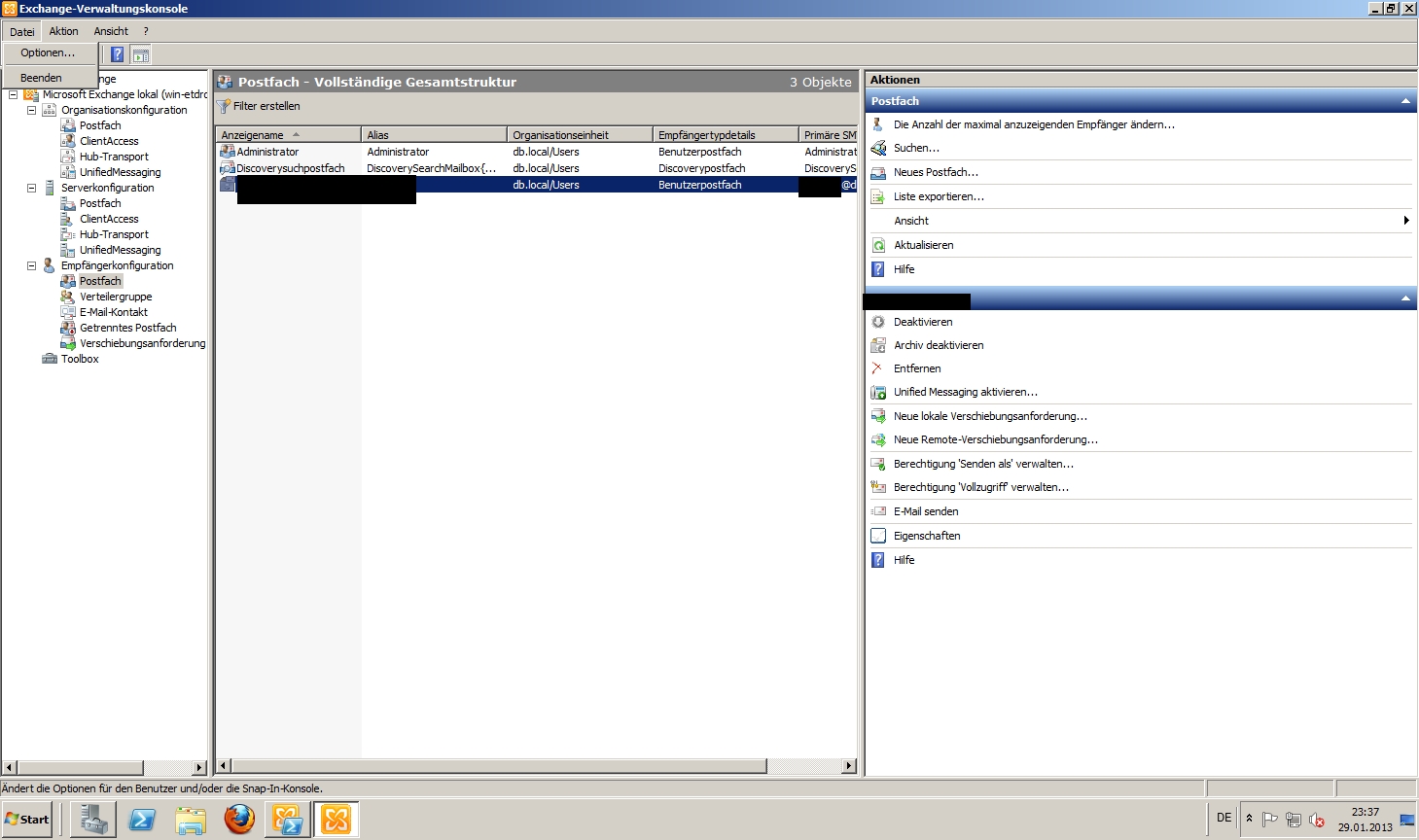Select Postfach under Organisationskonfiguration
The width and height of the screenshot is (1419, 840).
point(100,125)
